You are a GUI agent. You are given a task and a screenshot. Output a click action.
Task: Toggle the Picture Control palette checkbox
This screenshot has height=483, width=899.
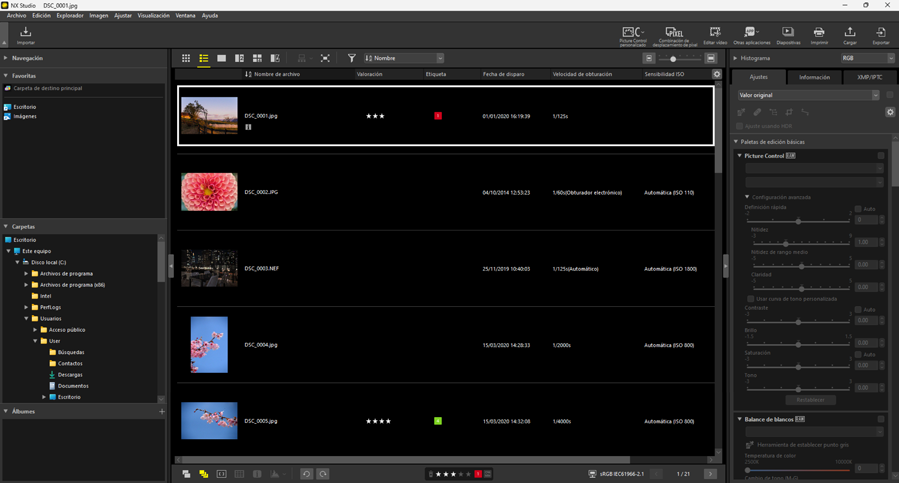coord(881,156)
